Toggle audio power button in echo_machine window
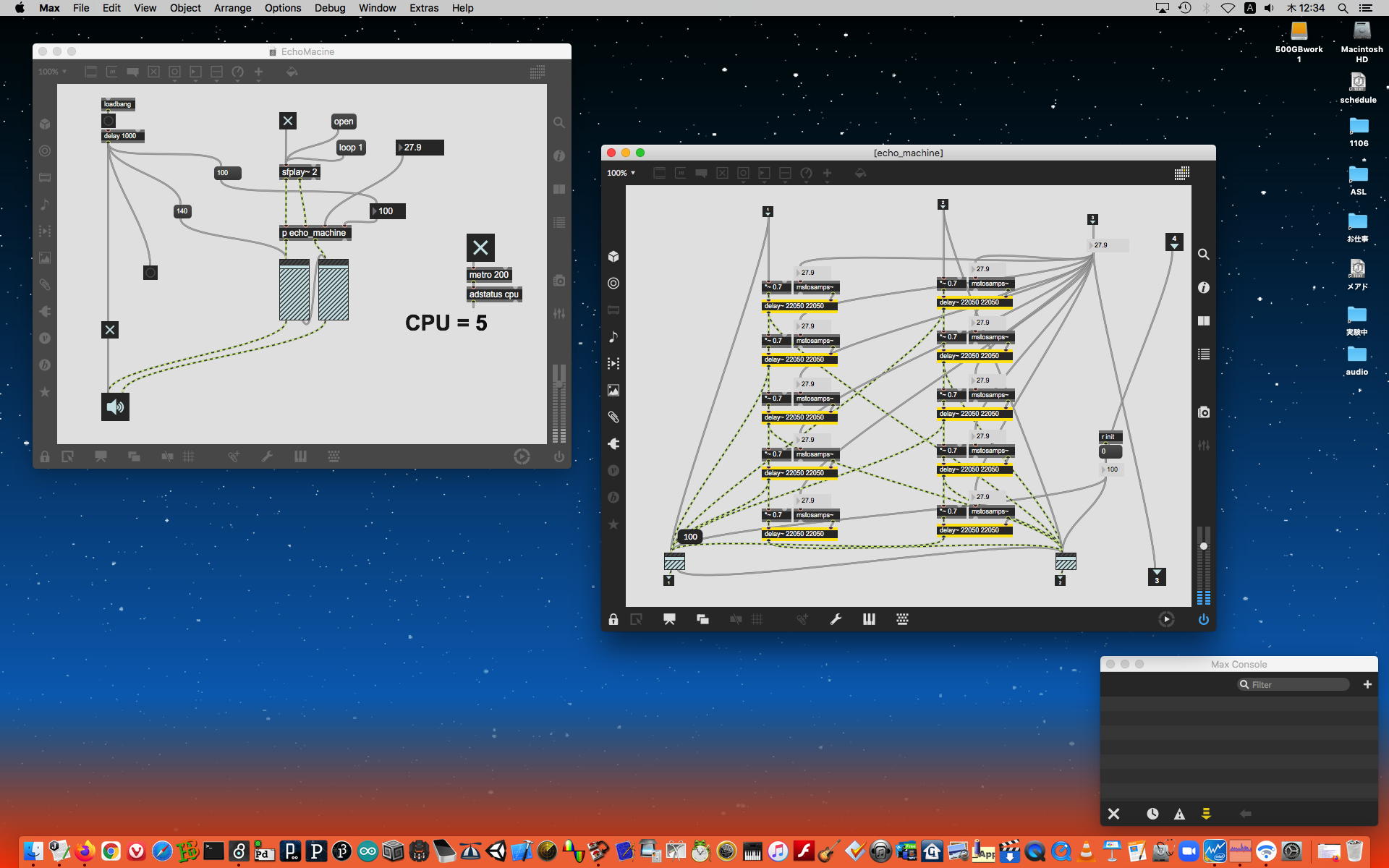Image resolution: width=1389 pixels, height=868 pixels. tap(1204, 620)
